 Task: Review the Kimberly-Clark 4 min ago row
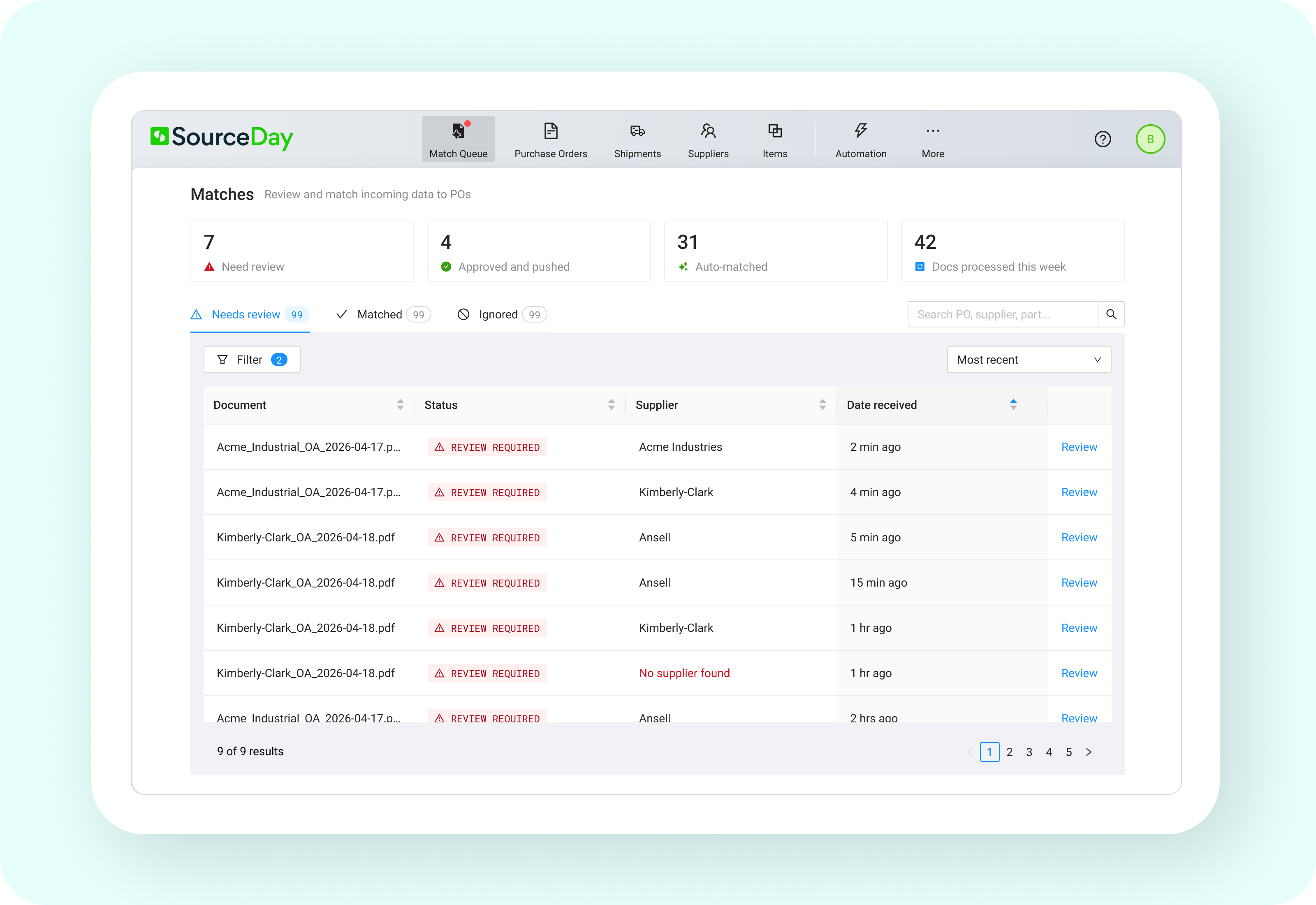point(1079,492)
